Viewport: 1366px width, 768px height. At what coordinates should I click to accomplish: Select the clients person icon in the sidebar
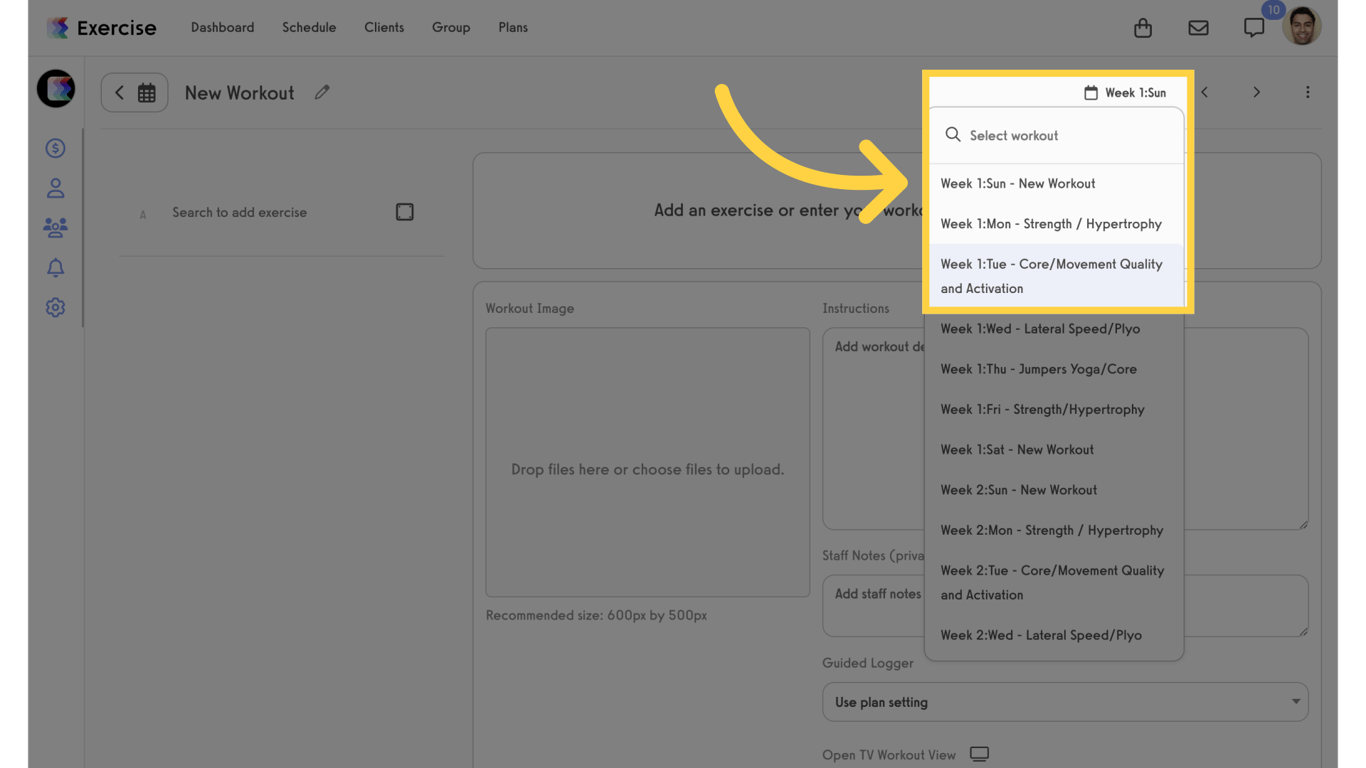55,187
